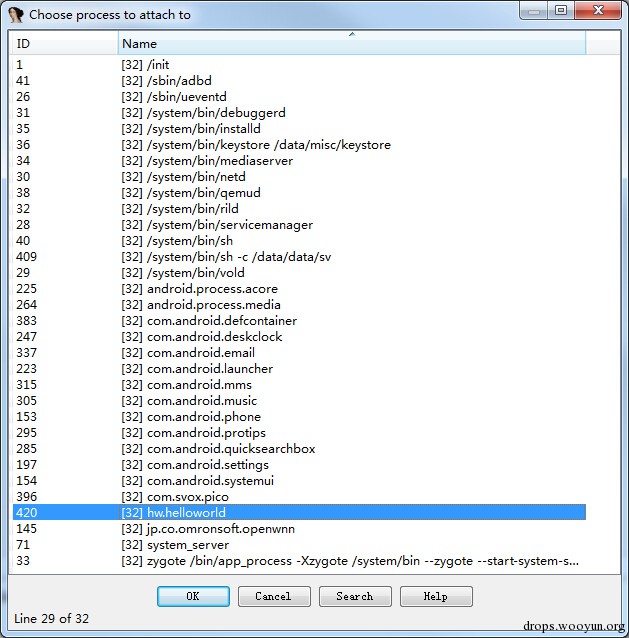Image resolution: width=629 pixels, height=638 pixels.
Task: Select /system/bin/qemud process
Action: pyautogui.click(x=299, y=192)
